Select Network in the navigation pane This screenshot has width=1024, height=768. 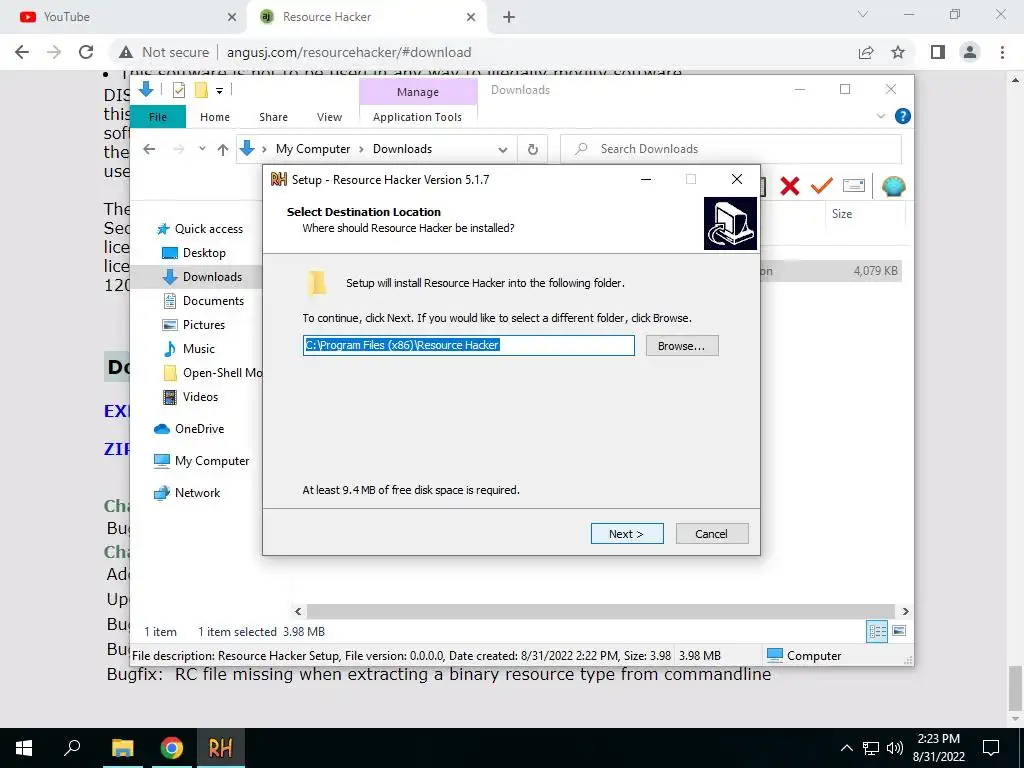[187, 493]
